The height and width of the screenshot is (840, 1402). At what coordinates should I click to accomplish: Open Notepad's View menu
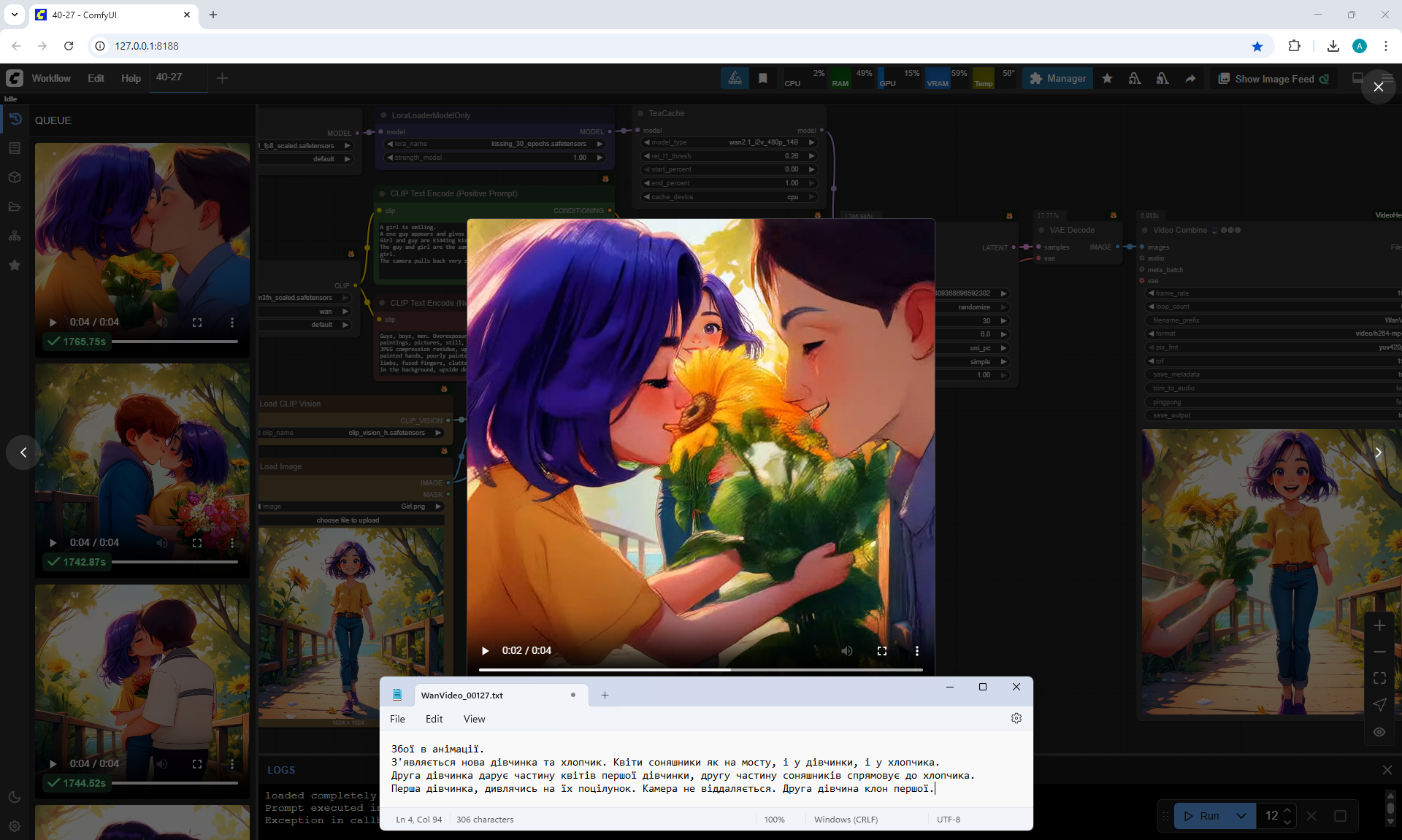pos(474,719)
